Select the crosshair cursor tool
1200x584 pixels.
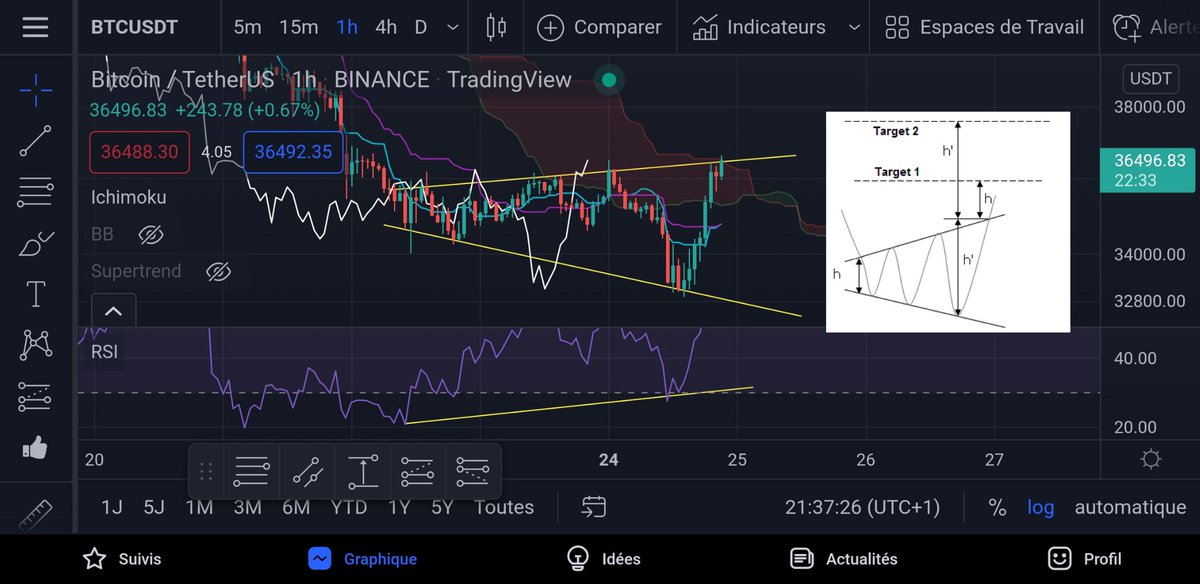coord(36,90)
